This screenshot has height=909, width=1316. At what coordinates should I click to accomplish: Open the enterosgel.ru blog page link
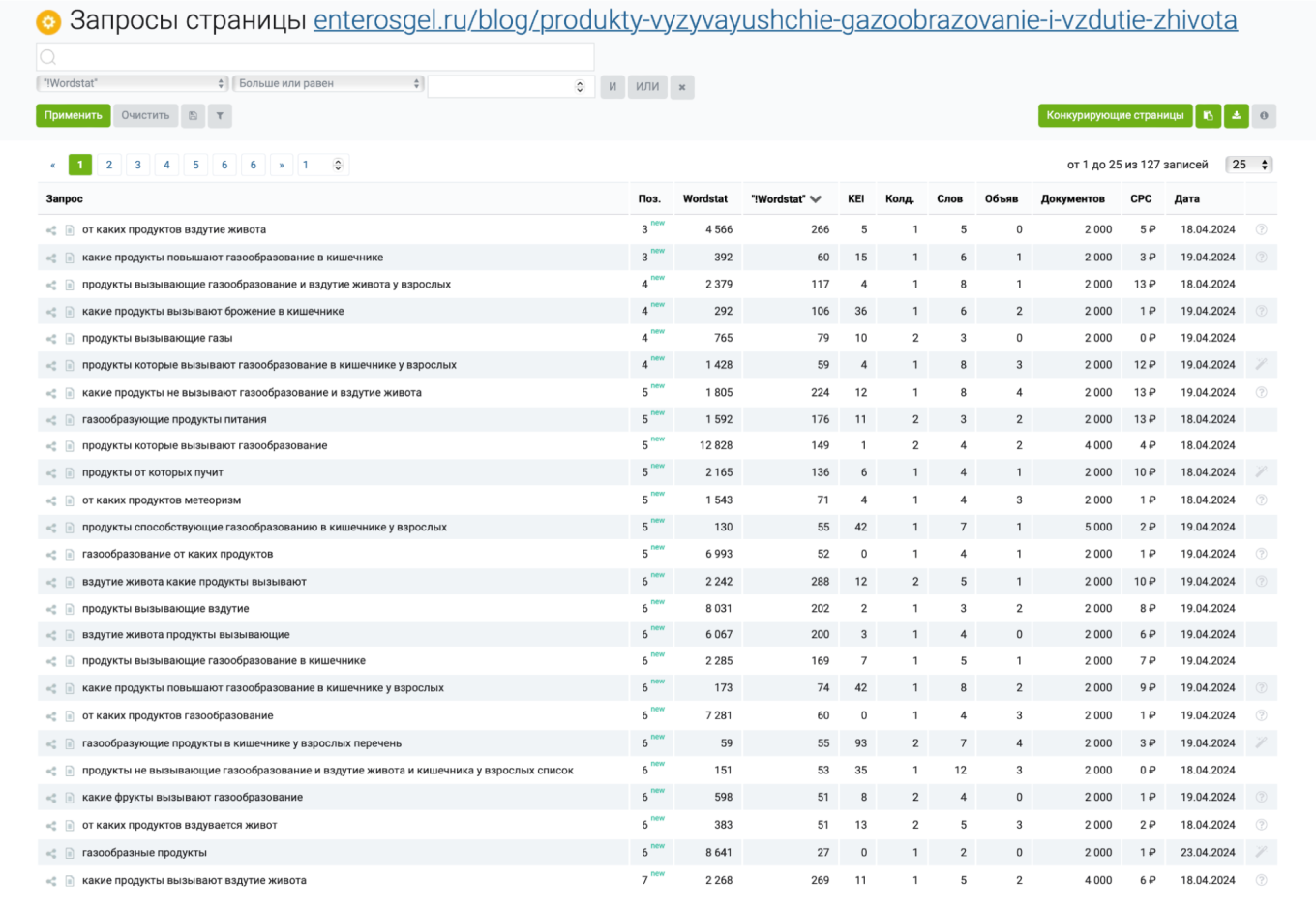[775, 20]
